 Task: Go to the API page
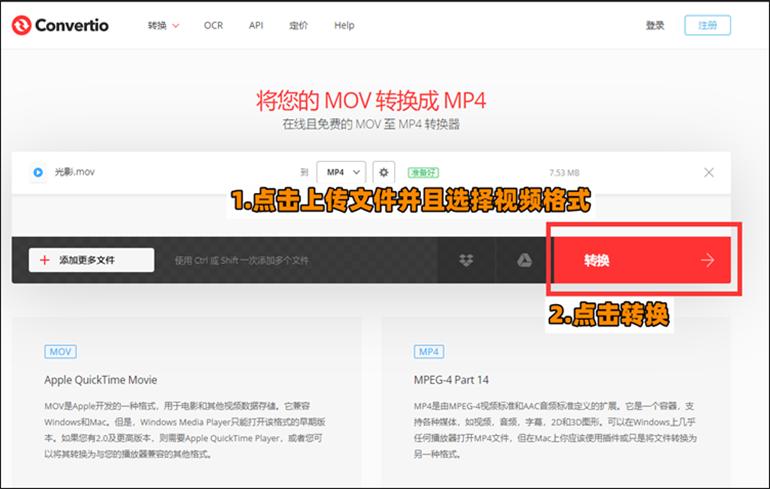[256, 26]
